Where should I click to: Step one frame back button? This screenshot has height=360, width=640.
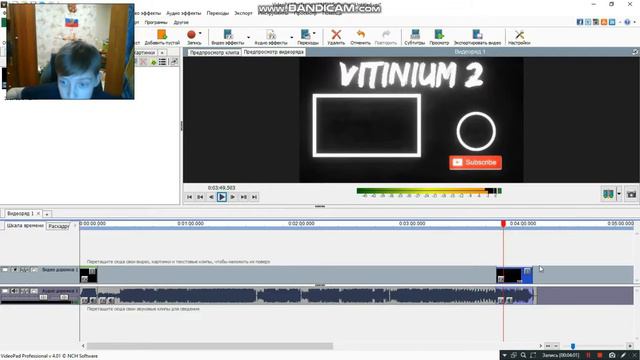click(x=211, y=197)
